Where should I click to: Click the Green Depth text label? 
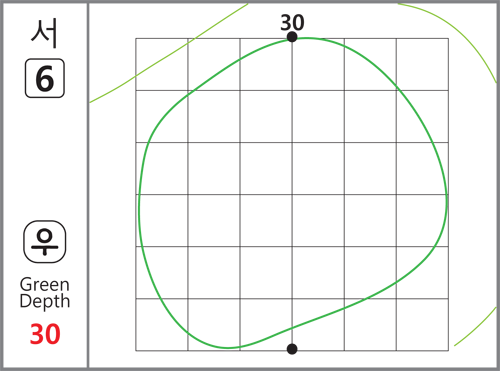click(45, 293)
